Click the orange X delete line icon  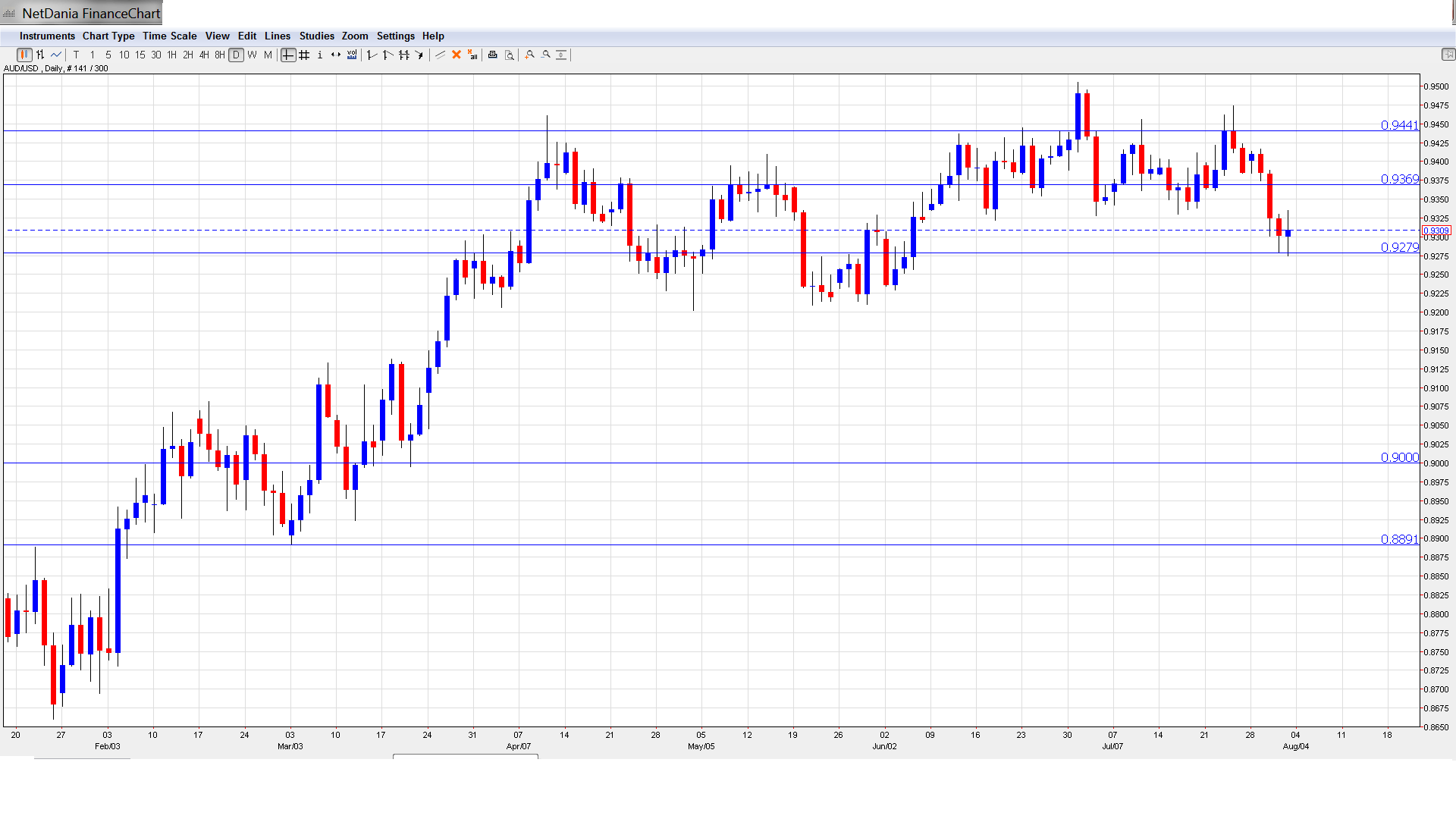point(457,55)
